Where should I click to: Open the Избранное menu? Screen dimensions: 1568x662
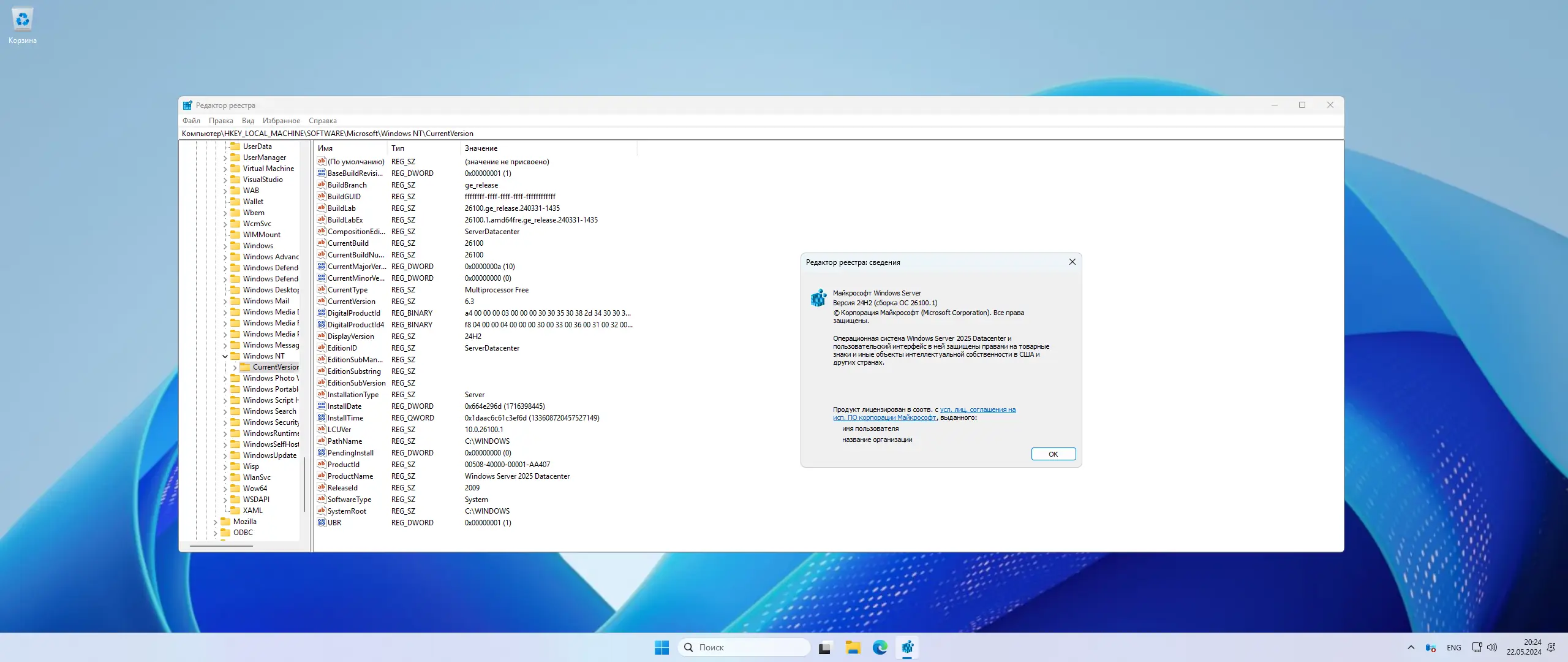click(281, 121)
